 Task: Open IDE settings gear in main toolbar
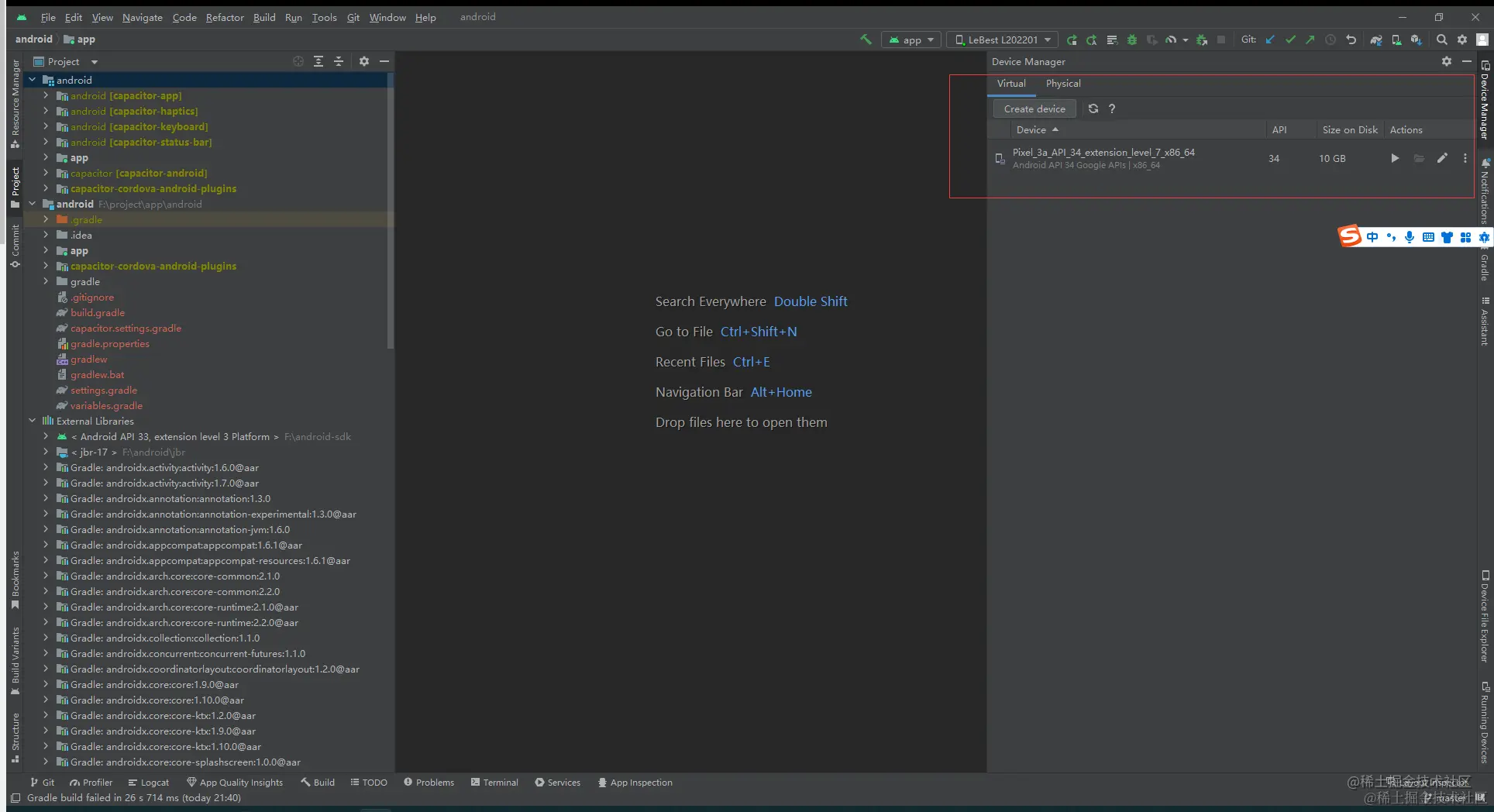(1462, 40)
